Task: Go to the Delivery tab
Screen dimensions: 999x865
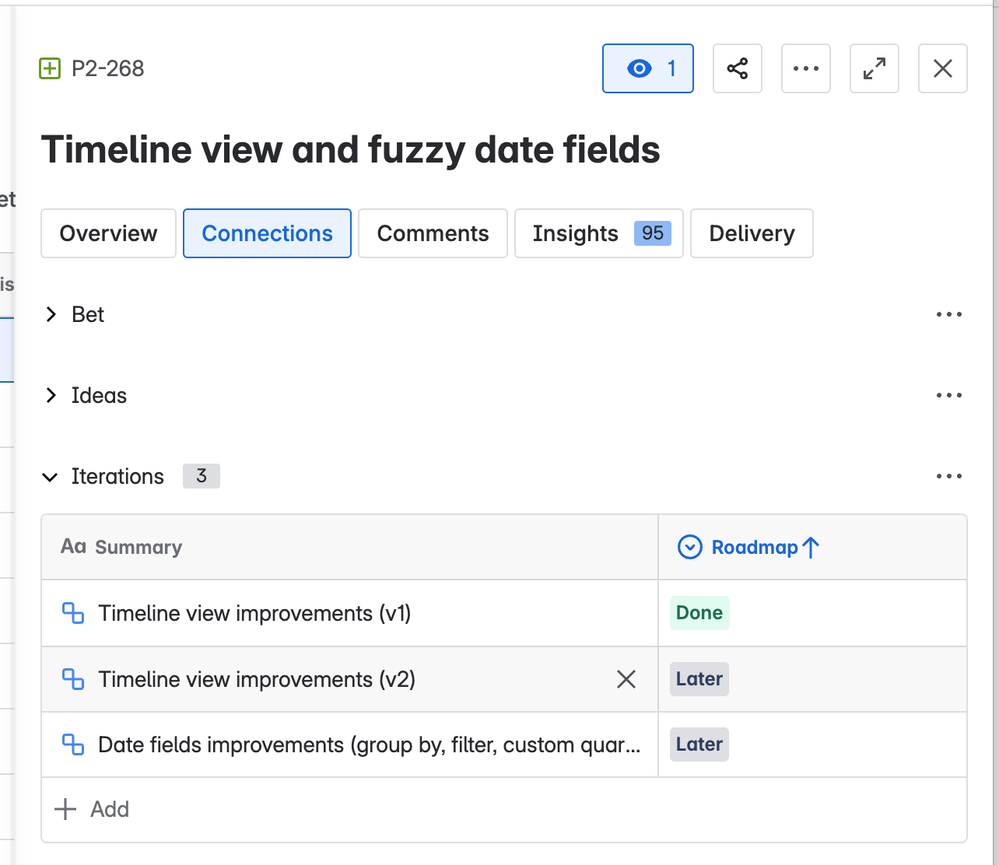Action: click(751, 234)
